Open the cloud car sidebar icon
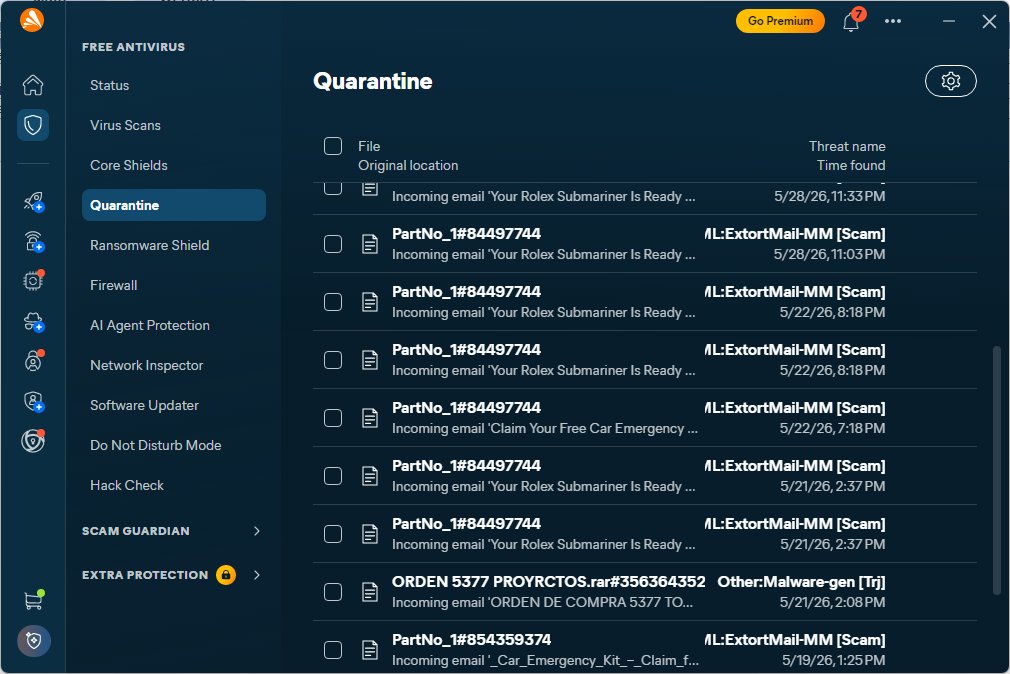The width and height of the screenshot is (1010, 674). [x=33, y=322]
